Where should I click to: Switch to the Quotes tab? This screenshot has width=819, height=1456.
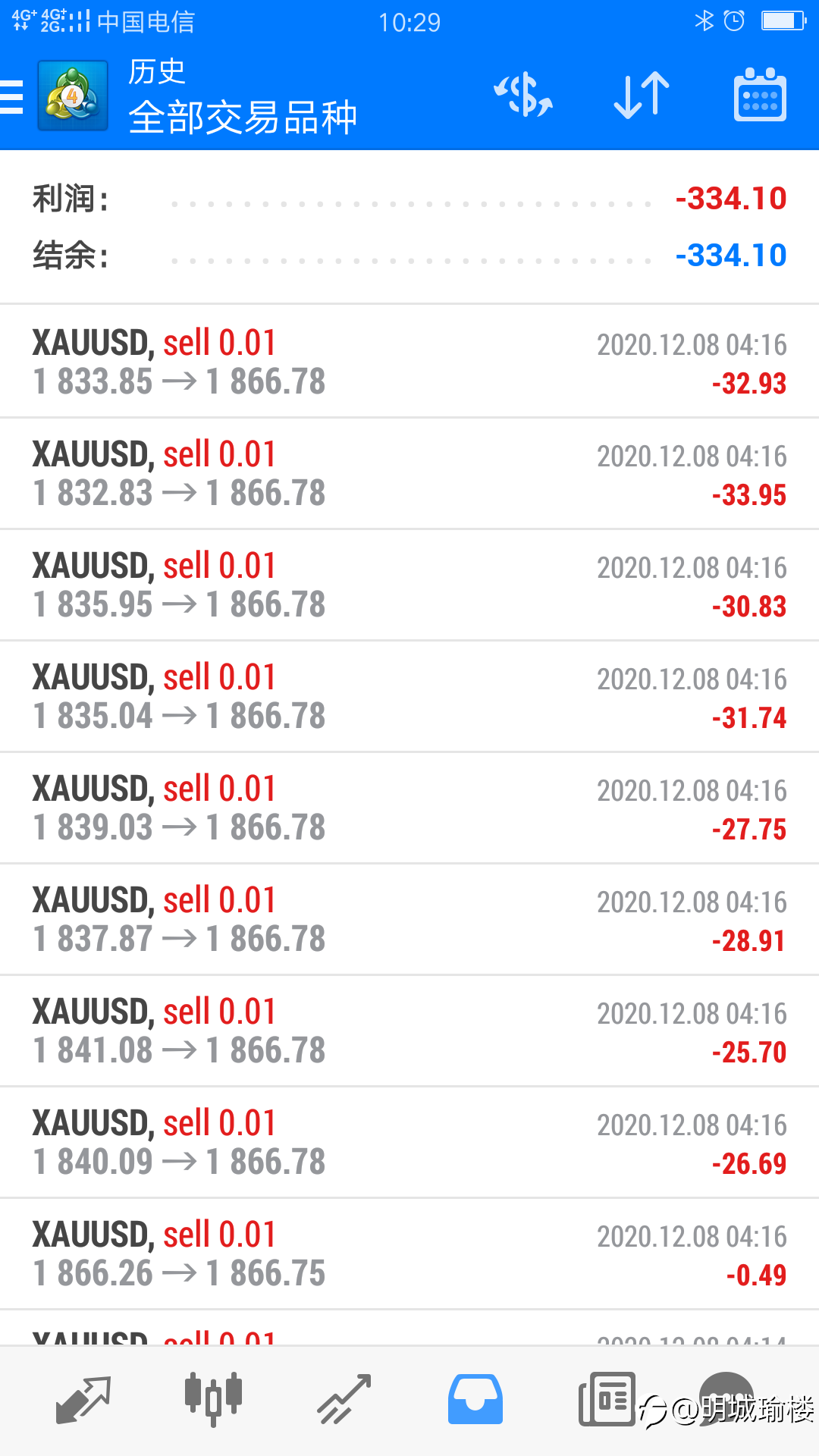coord(83,1400)
